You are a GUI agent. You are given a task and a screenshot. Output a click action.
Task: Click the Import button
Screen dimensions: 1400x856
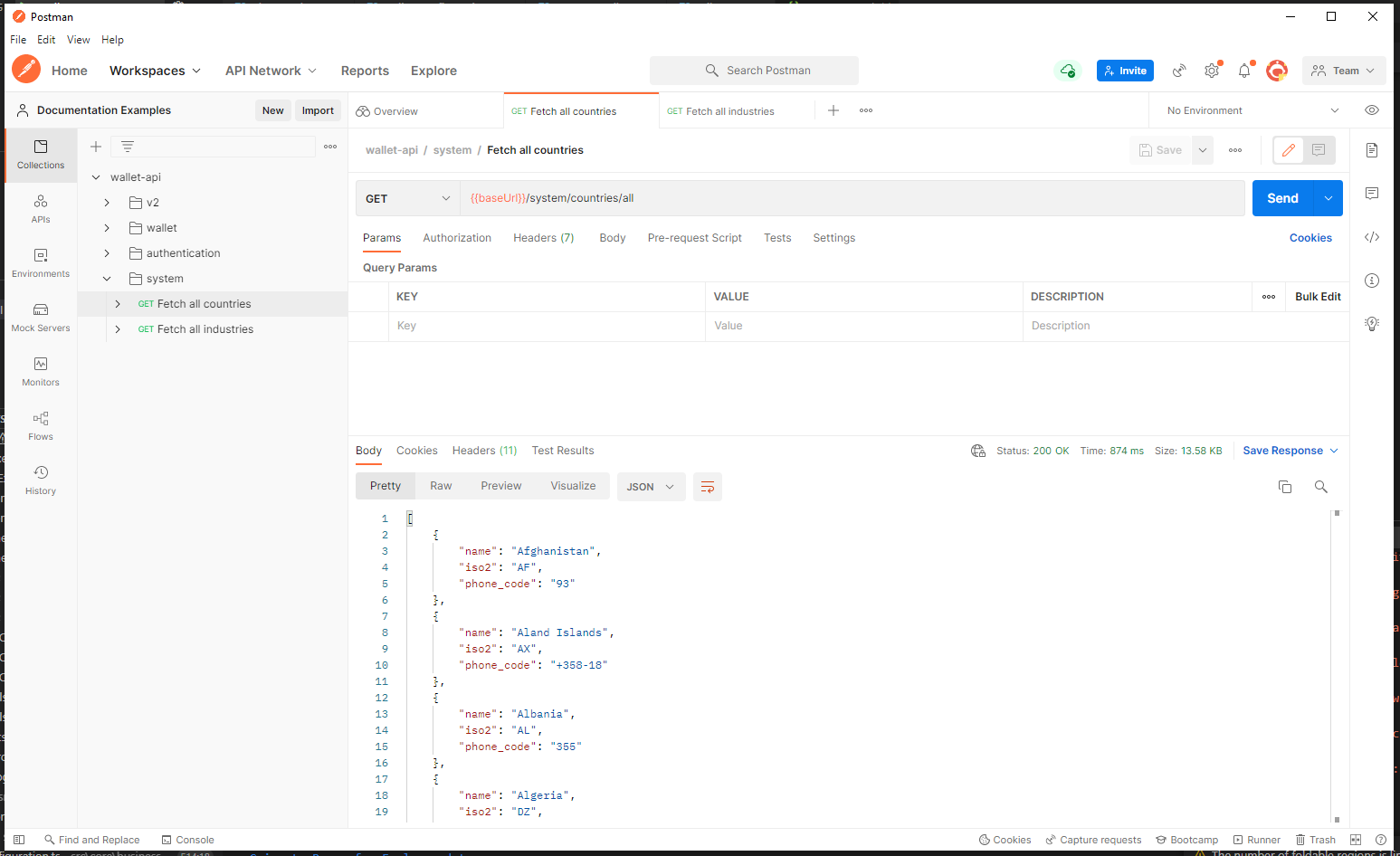(318, 110)
